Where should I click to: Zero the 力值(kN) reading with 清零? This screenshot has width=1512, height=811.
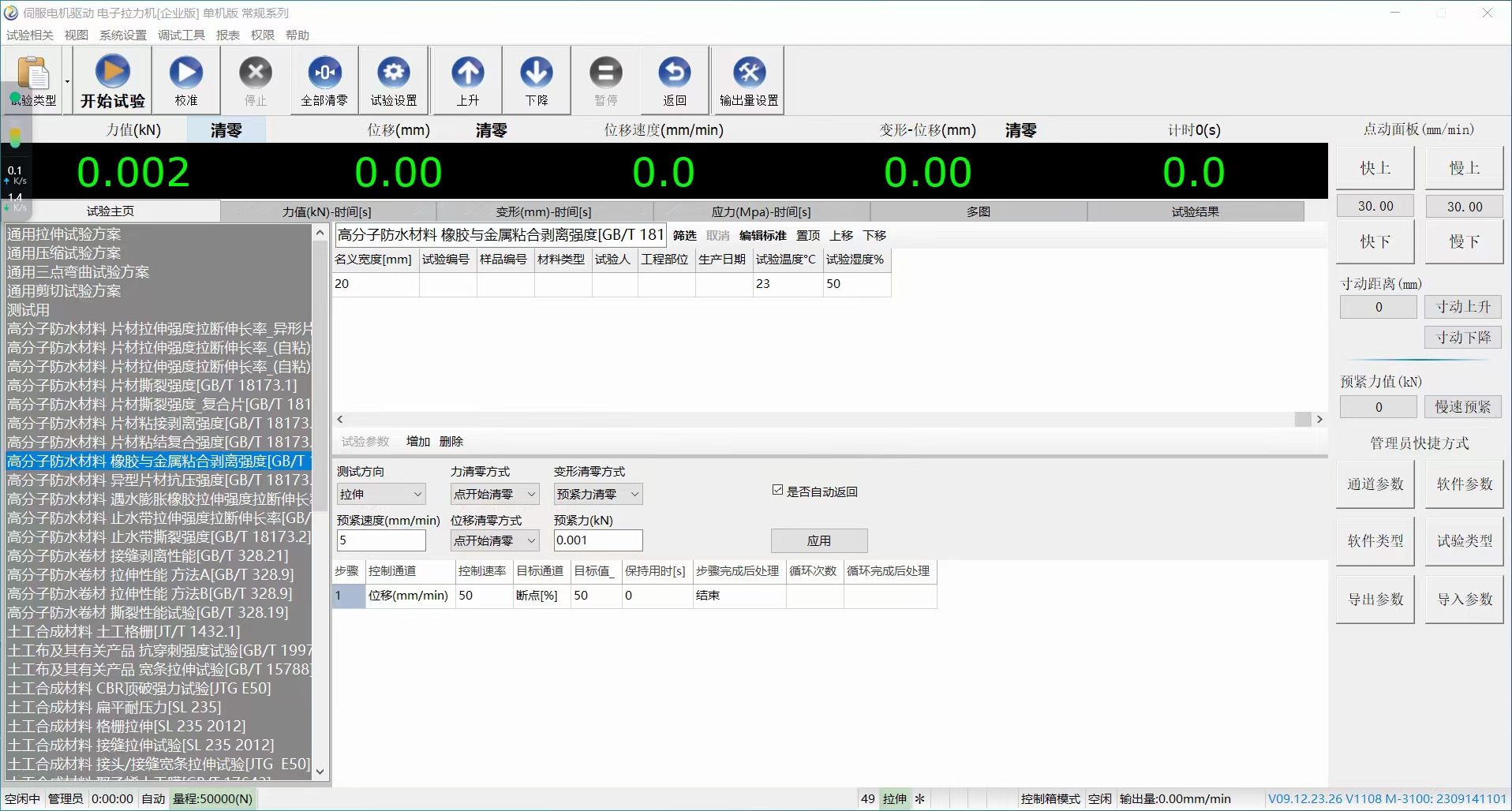(x=226, y=130)
